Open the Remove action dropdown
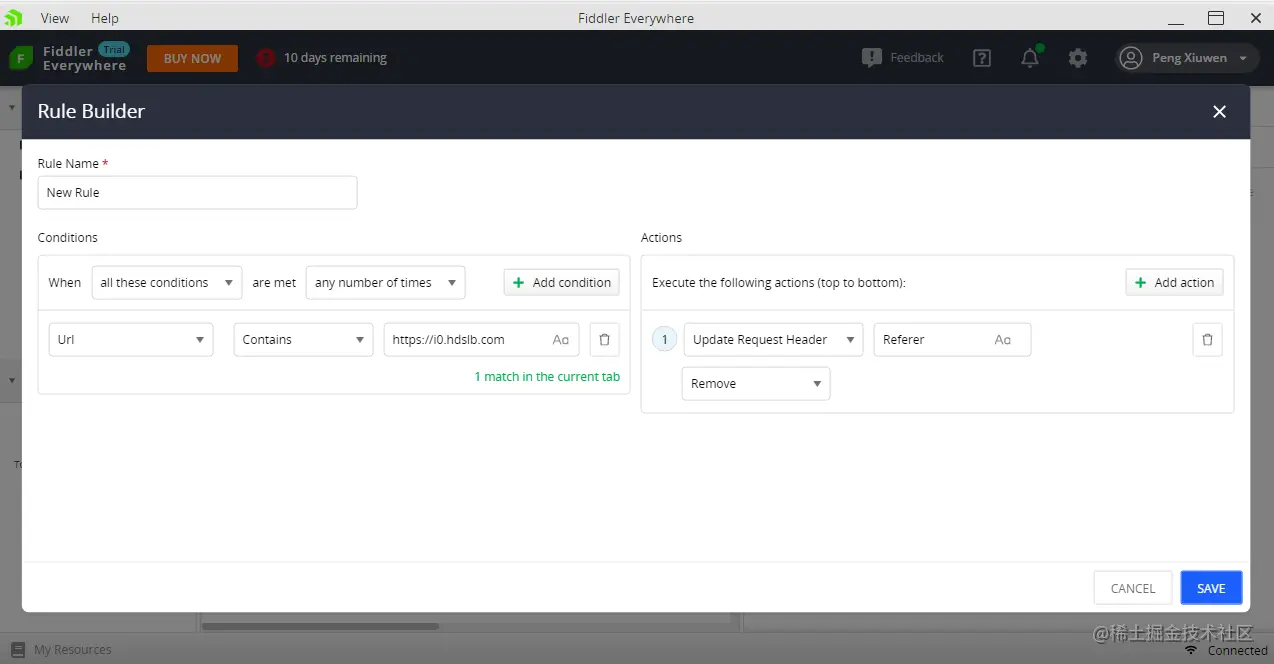 coord(756,384)
